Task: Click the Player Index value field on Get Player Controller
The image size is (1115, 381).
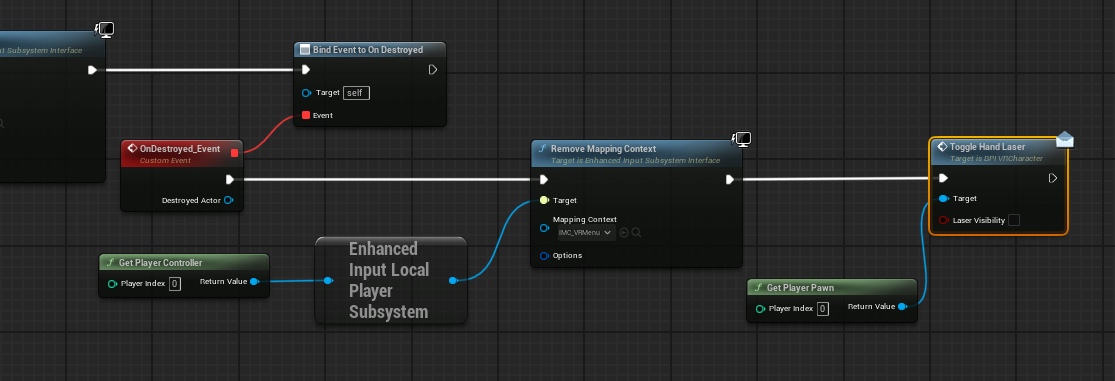Action: point(175,284)
